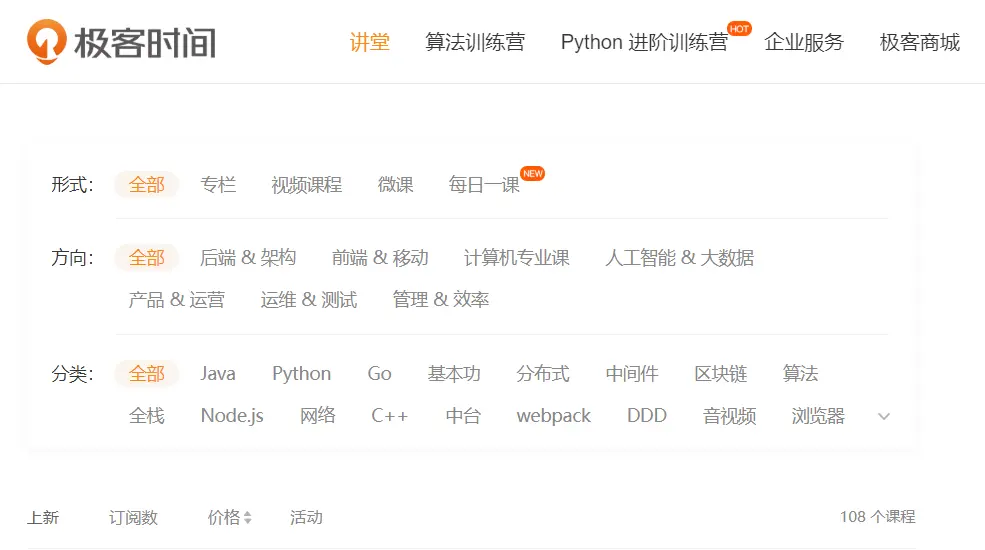Image resolution: width=985 pixels, height=550 pixels.
Task: Click the HOT badge on Python 进阶训练营
Action: point(739,29)
